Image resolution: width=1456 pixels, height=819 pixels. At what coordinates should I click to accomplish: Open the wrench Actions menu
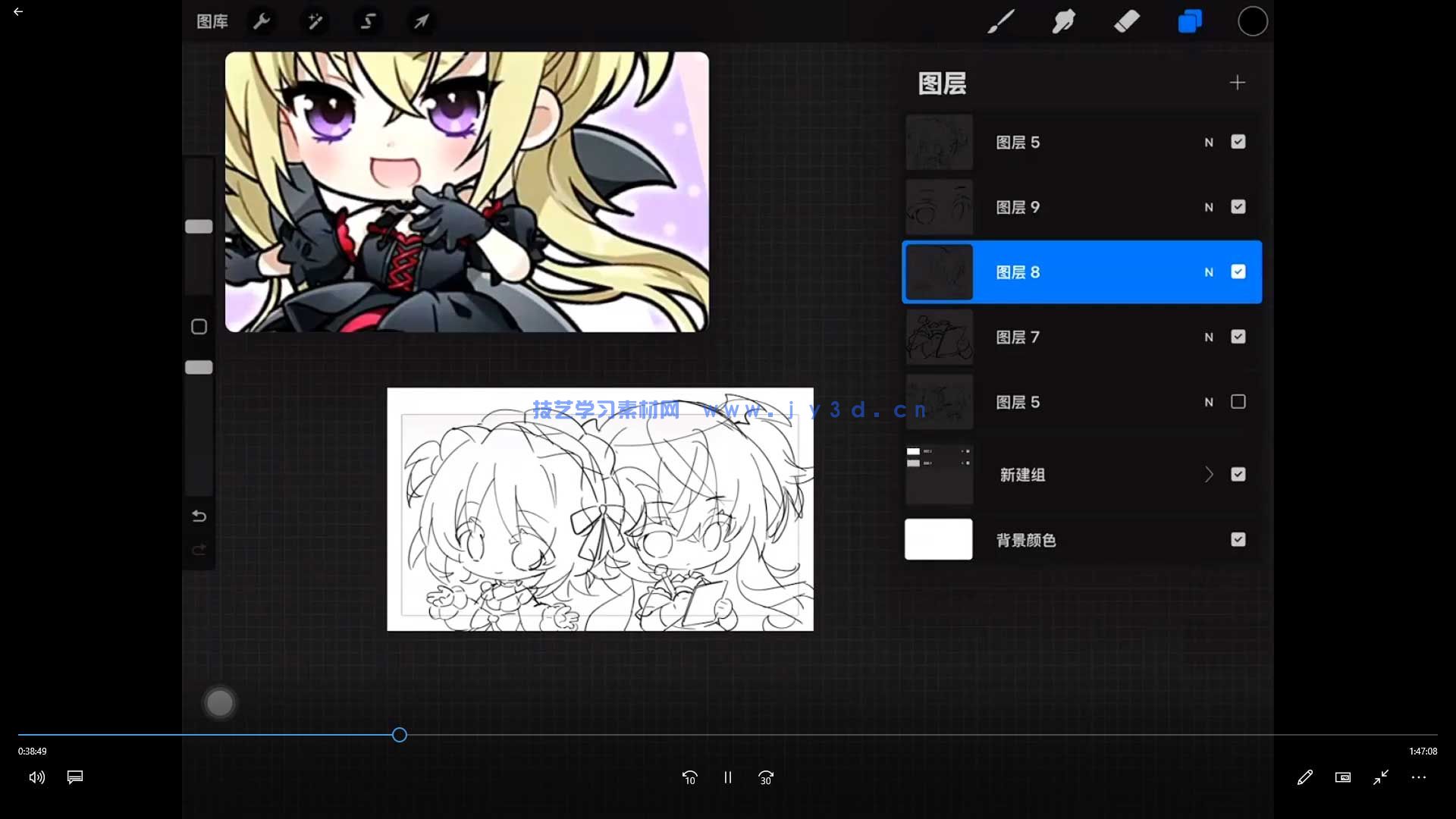[x=262, y=21]
